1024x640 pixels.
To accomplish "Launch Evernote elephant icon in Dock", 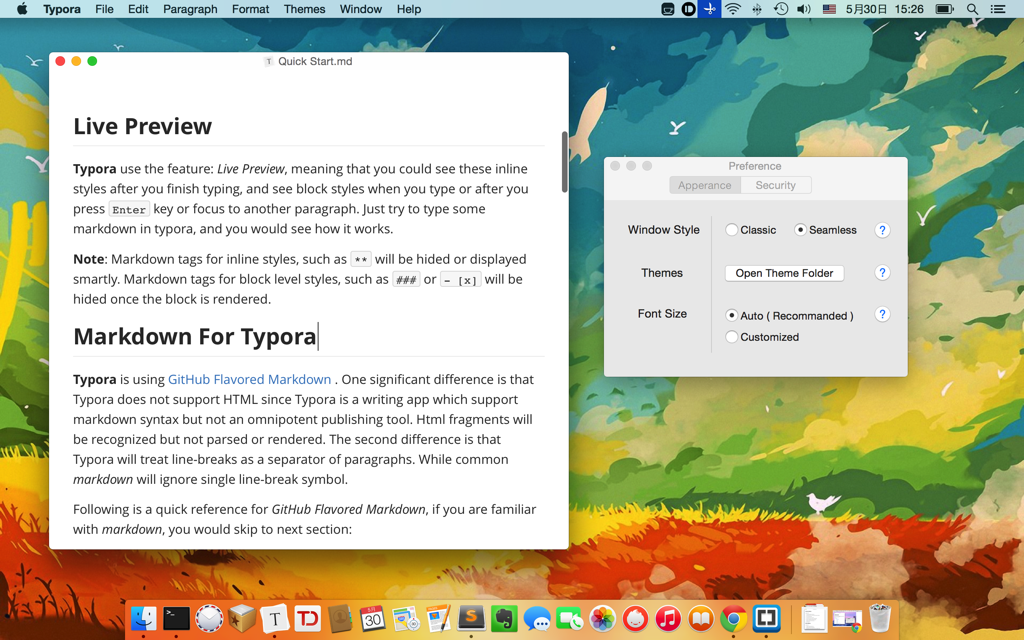I will (x=504, y=618).
